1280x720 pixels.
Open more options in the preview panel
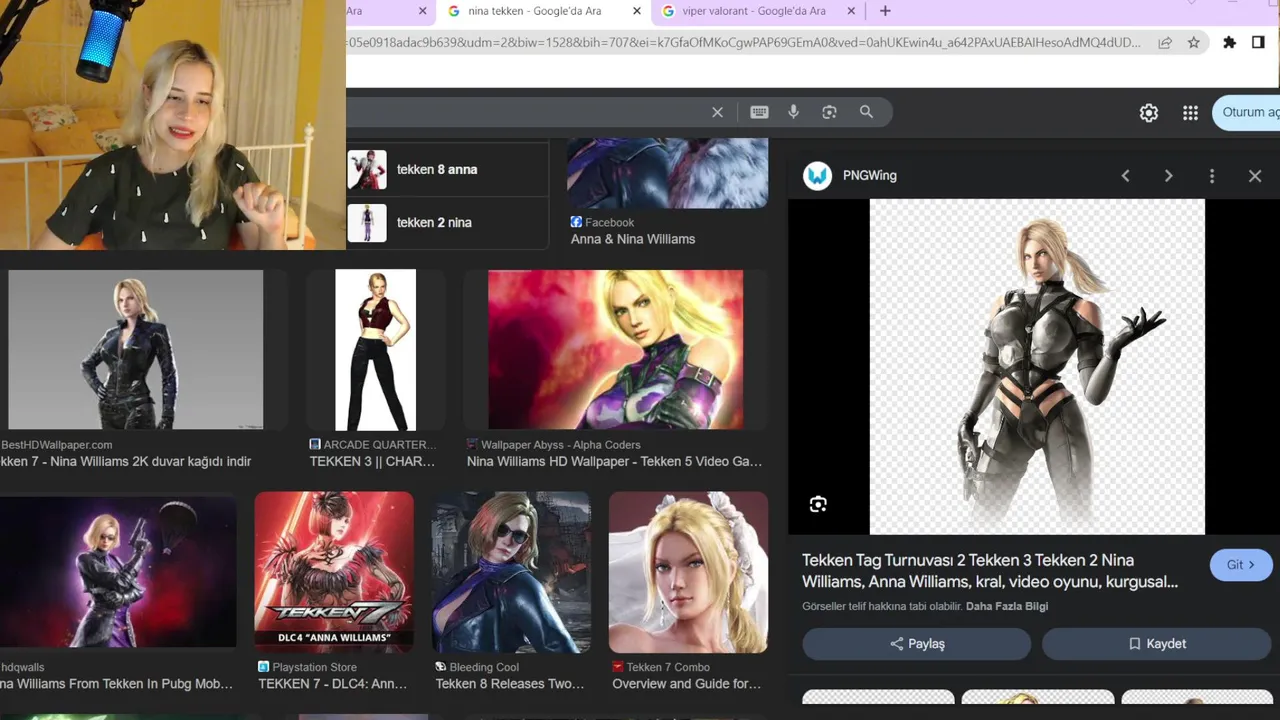1212,176
